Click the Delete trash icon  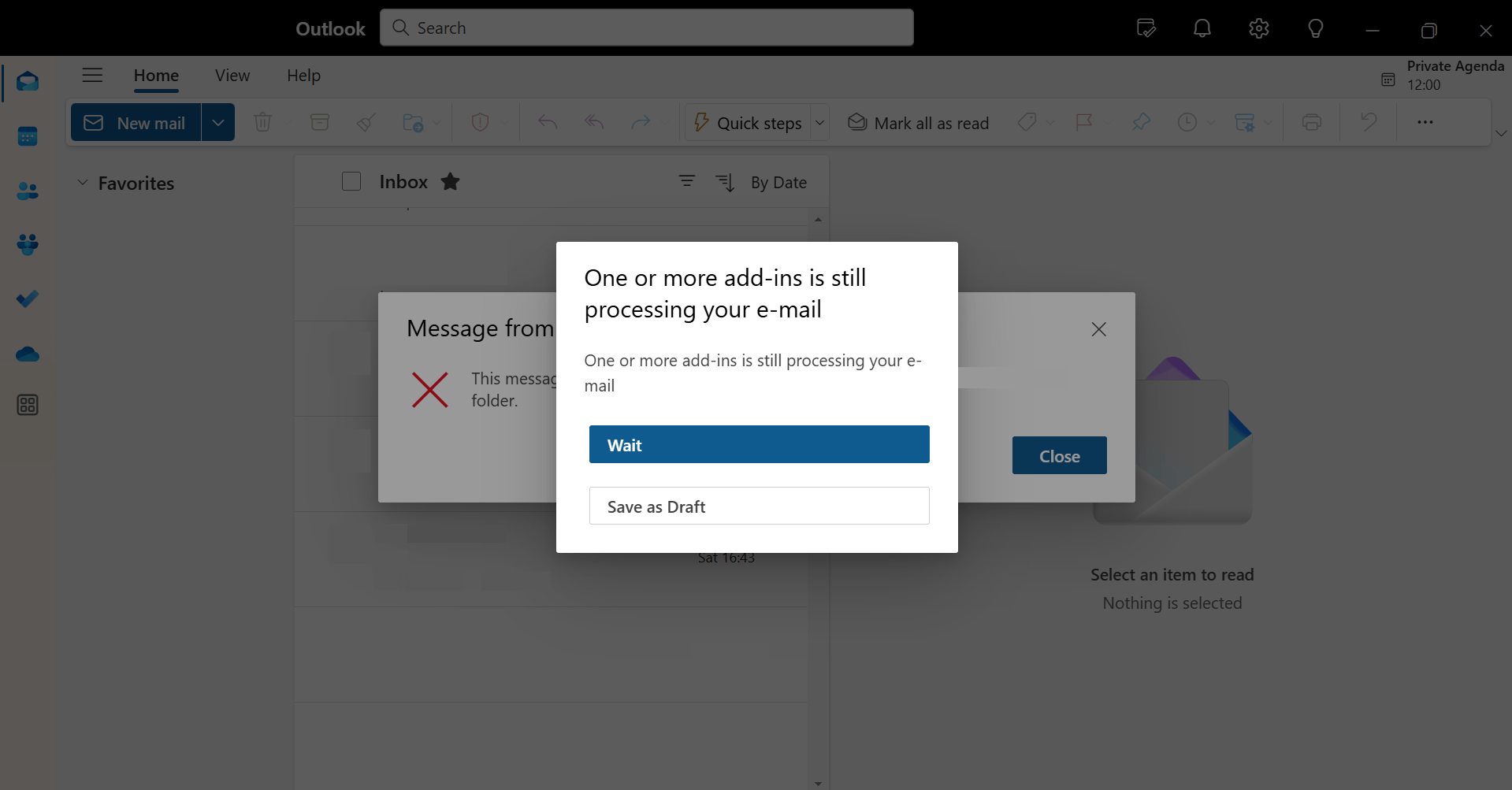[263, 122]
